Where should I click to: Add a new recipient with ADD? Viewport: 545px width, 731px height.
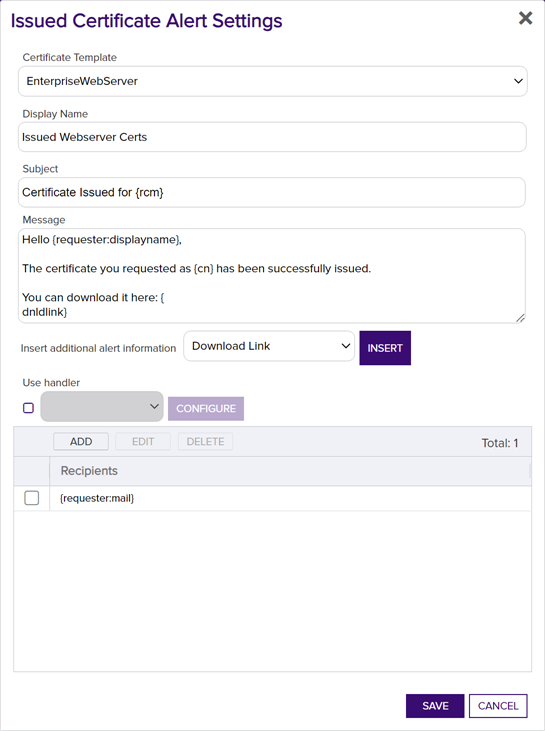(x=81, y=441)
